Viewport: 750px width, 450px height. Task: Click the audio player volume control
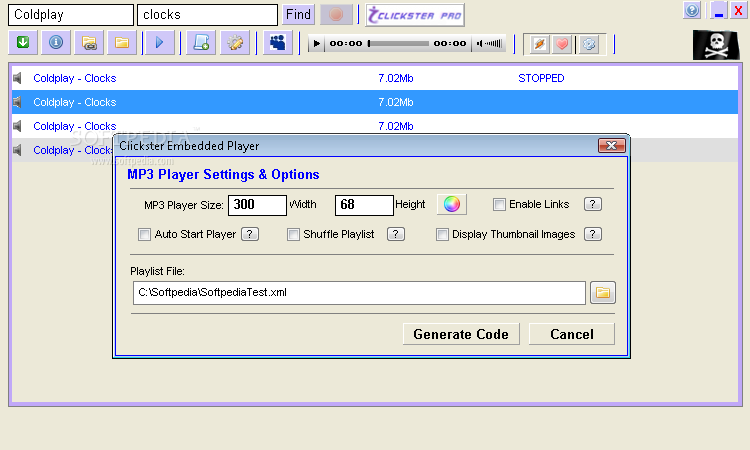[489, 44]
